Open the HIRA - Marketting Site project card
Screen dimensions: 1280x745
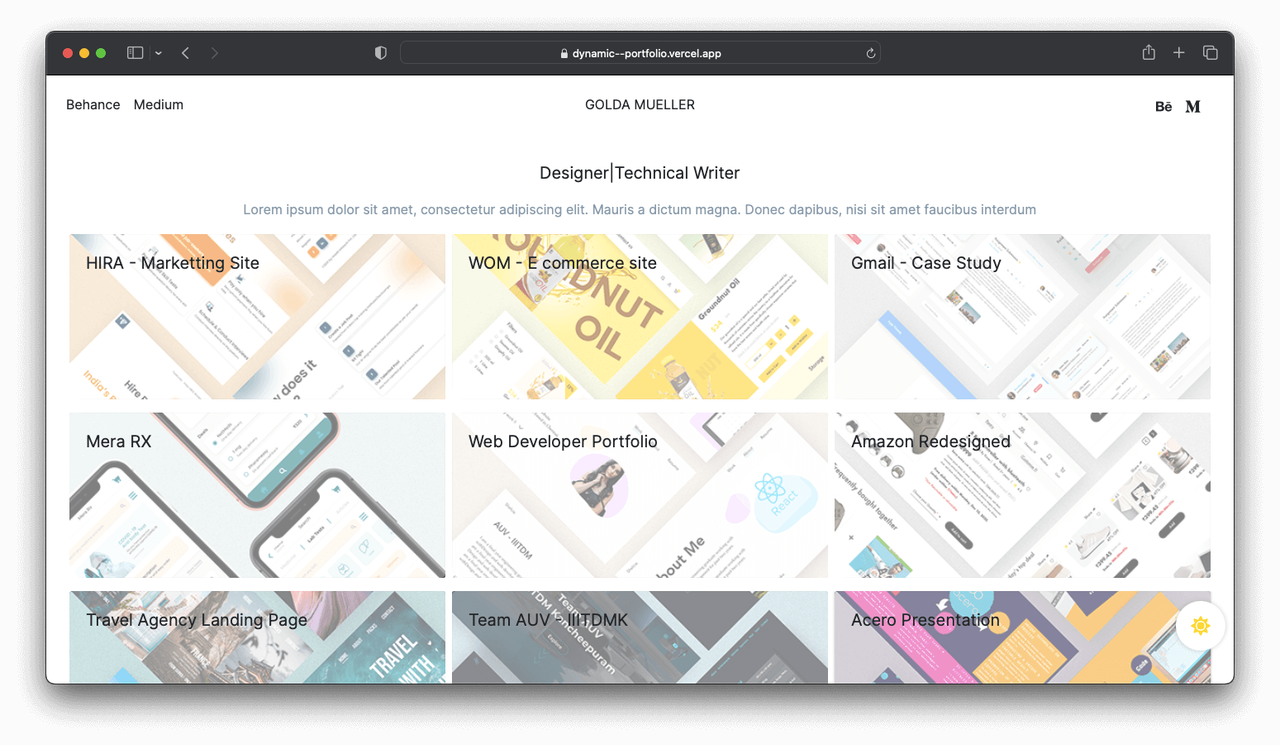pos(257,316)
